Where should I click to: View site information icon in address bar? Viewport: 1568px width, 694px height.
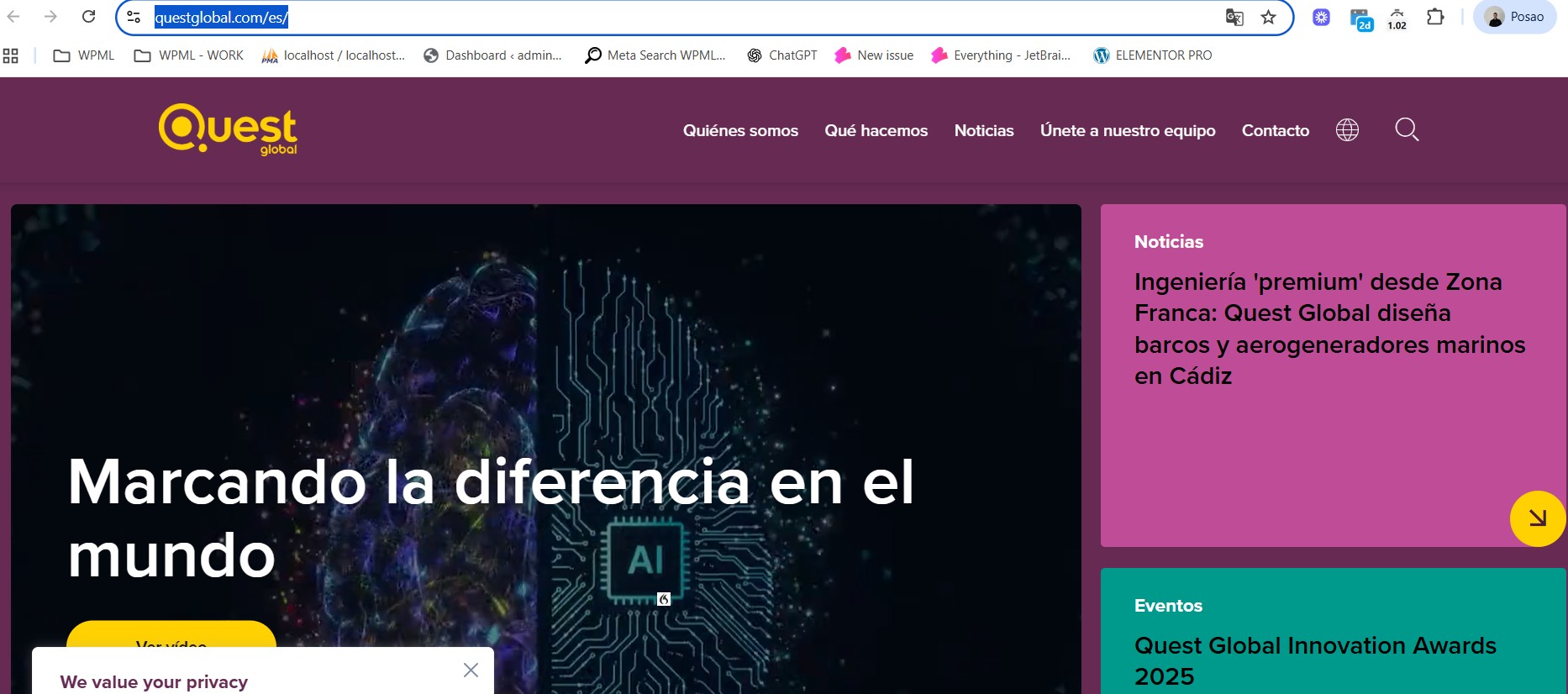[134, 17]
